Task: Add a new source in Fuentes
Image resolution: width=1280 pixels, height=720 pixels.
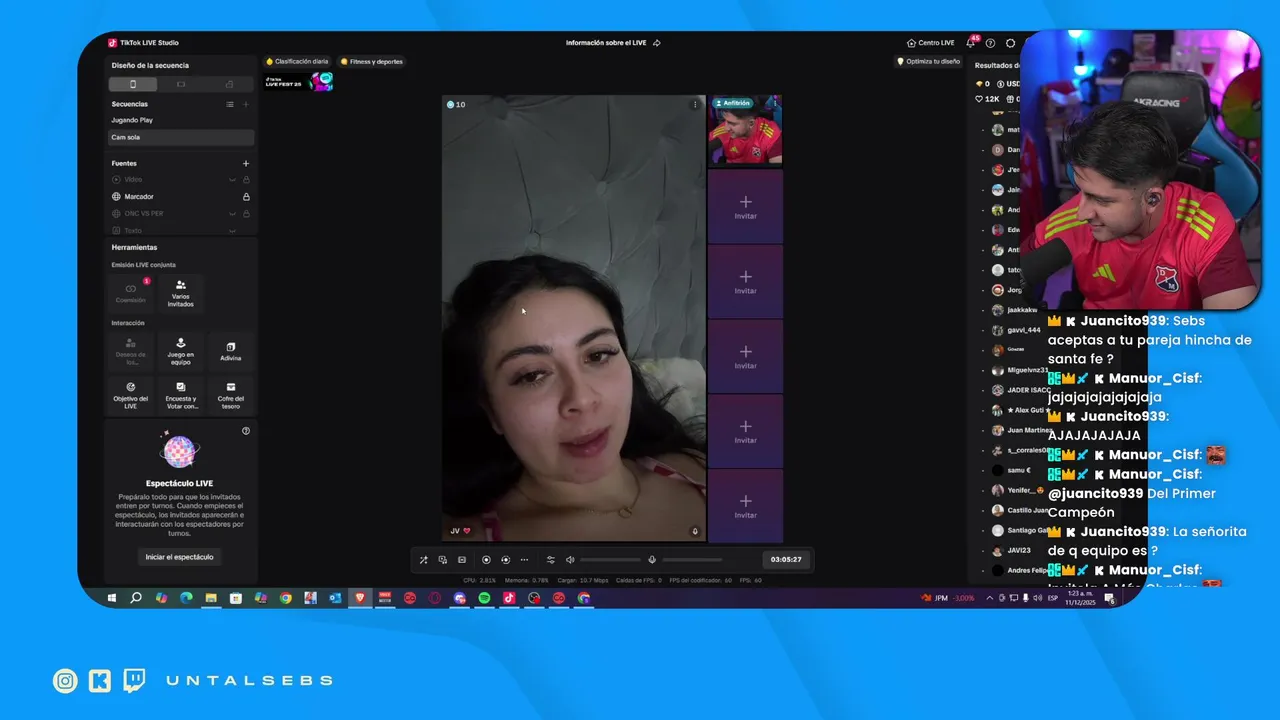Action: pos(246,163)
